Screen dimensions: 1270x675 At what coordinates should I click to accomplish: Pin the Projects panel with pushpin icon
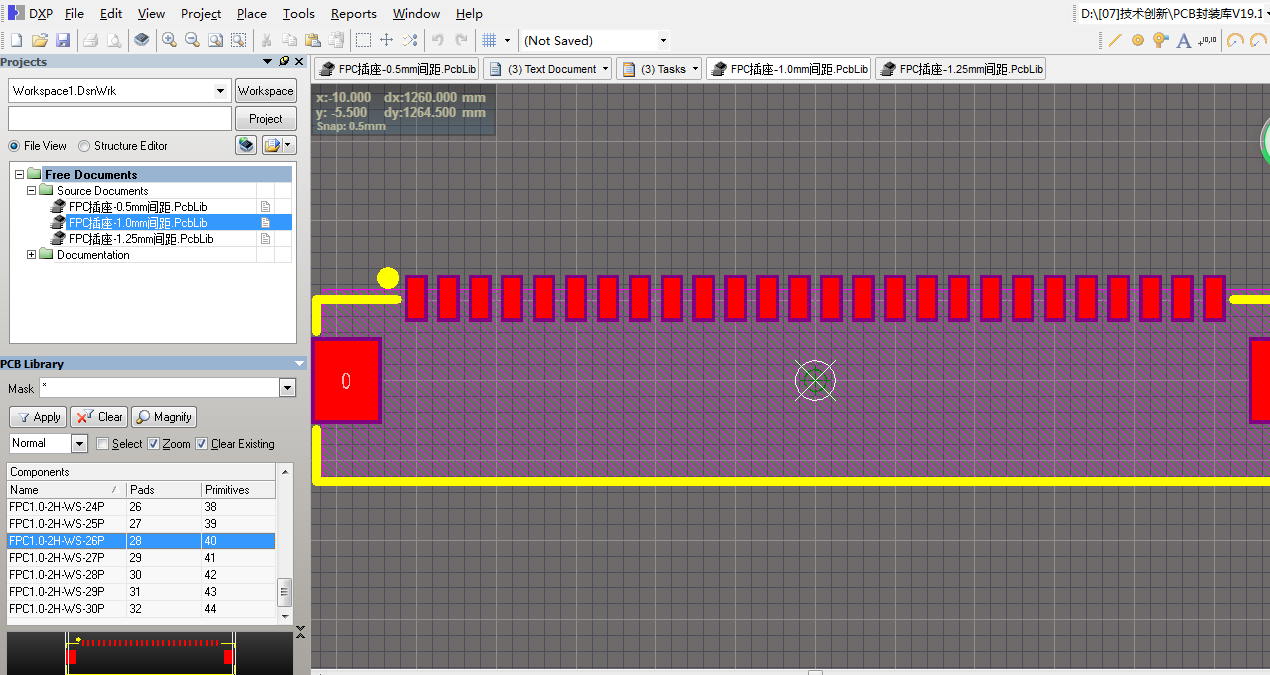pyautogui.click(x=284, y=61)
